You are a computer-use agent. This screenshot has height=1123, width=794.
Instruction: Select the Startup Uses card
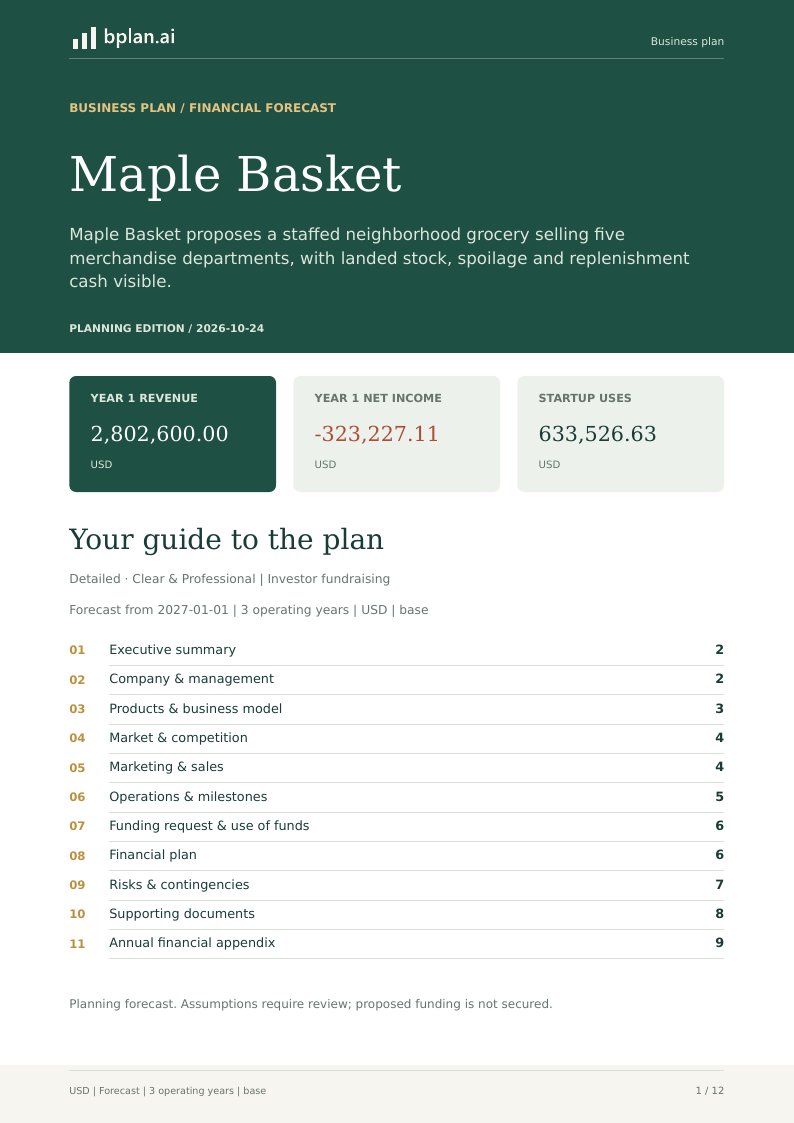[621, 434]
